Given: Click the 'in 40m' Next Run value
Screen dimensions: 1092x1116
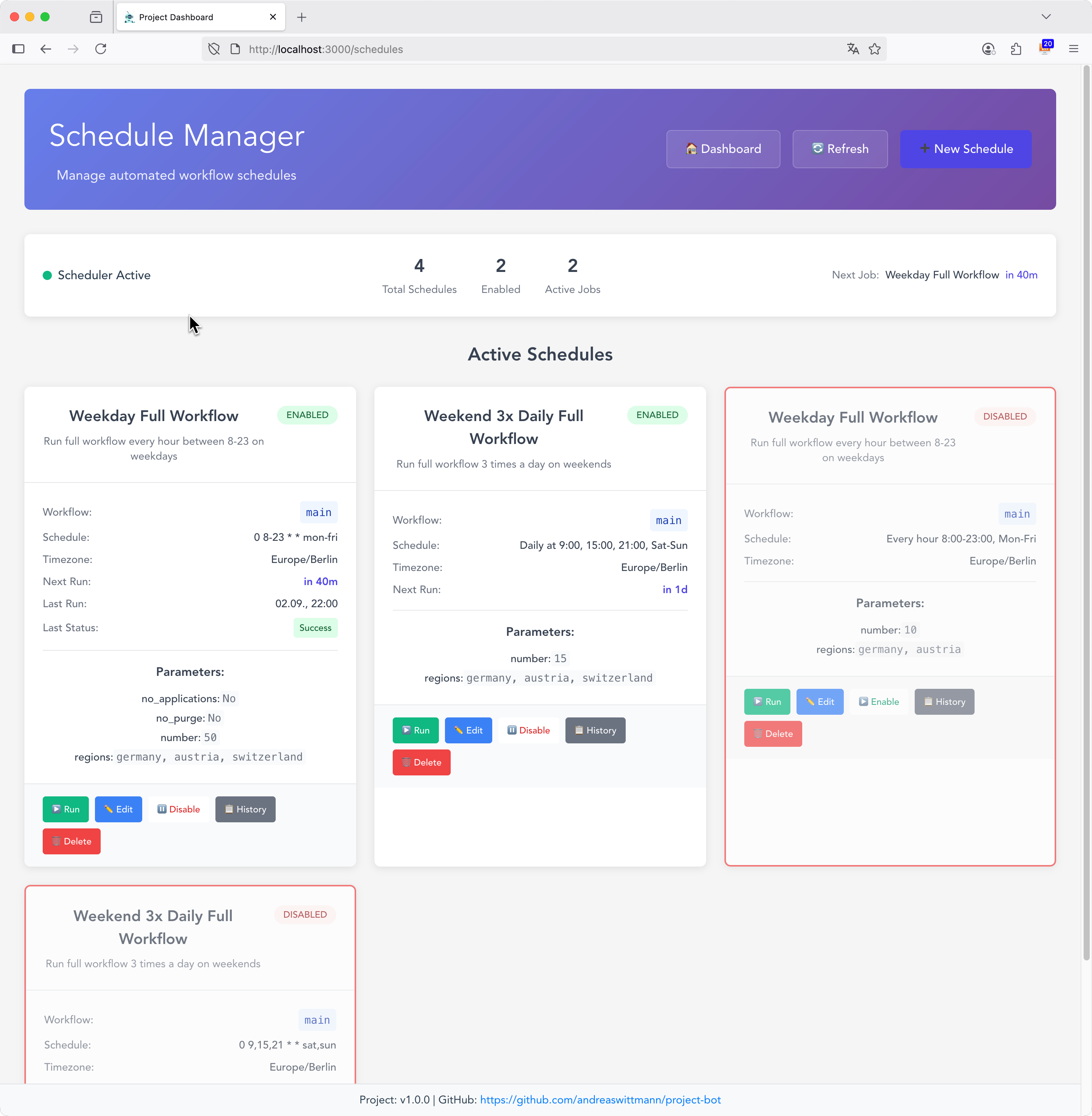Looking at the screenshot, I should (x=321, y=581).
